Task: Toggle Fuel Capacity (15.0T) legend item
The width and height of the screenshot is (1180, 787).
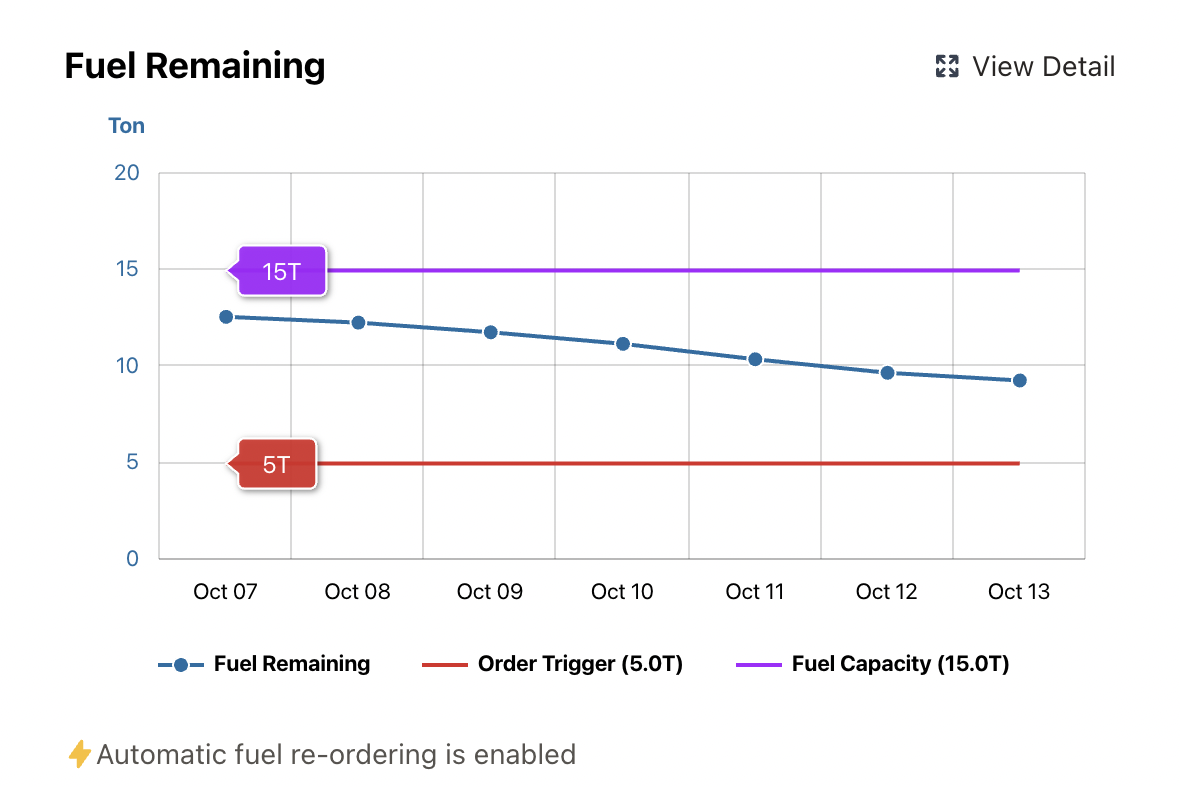Action: [x=900, y=664]
